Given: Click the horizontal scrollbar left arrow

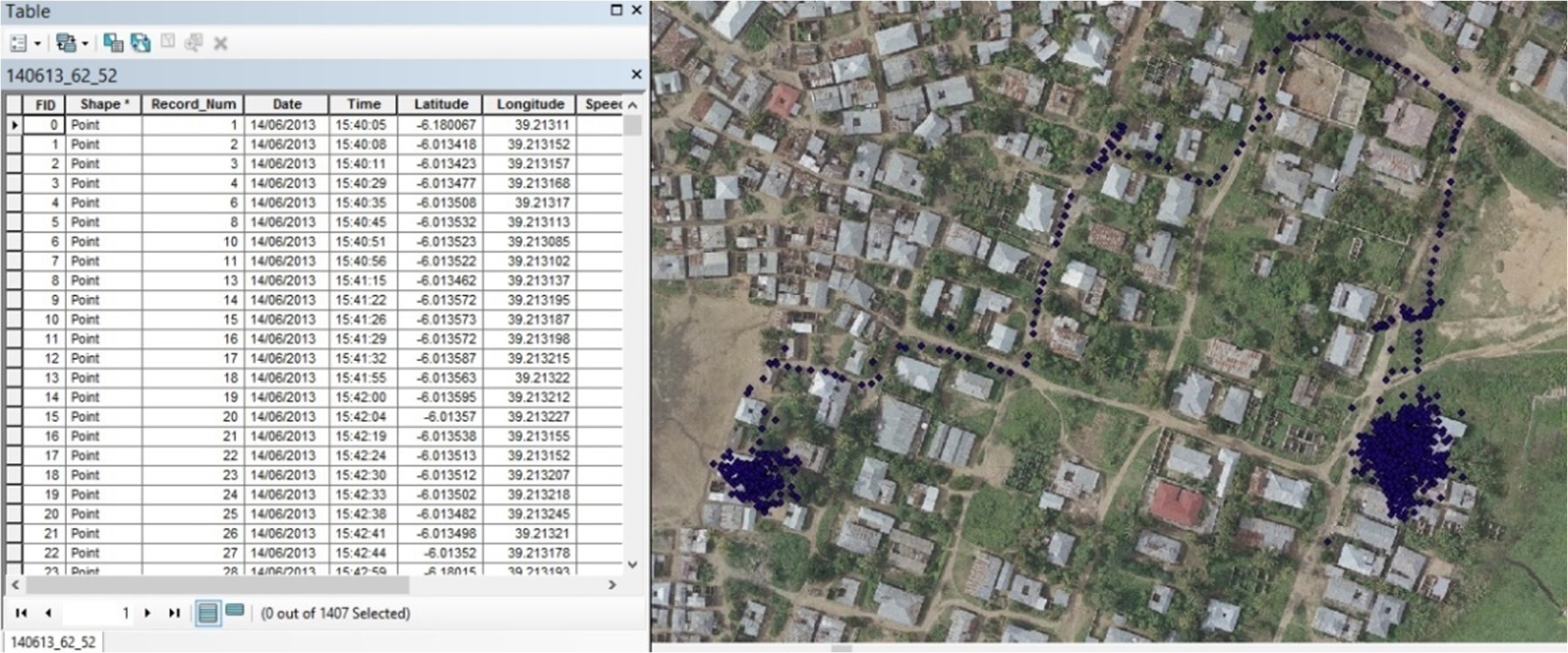Looking at the screenshot, I should 16,585.
